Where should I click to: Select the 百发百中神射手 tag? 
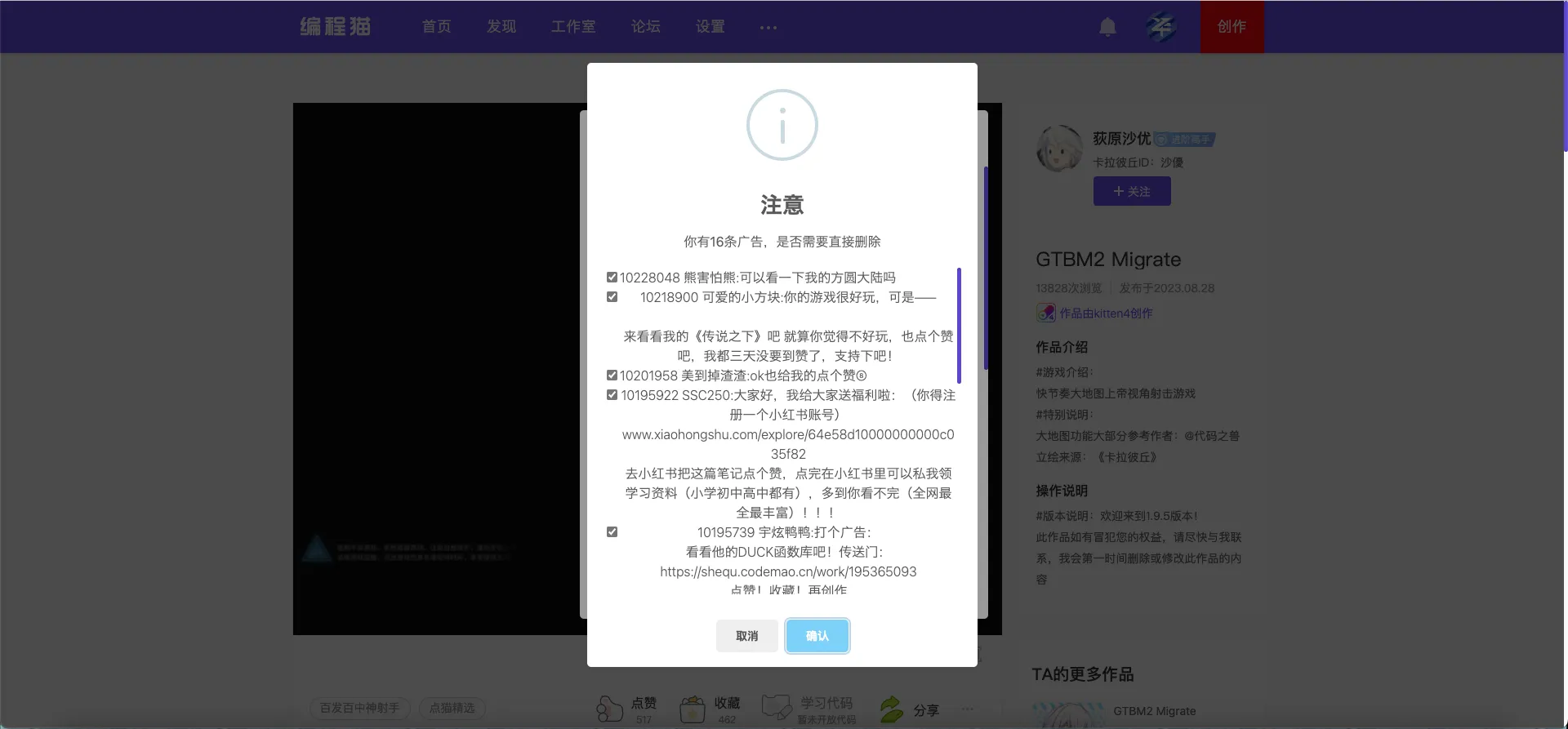pyautogui.click(x=359, y=708)
